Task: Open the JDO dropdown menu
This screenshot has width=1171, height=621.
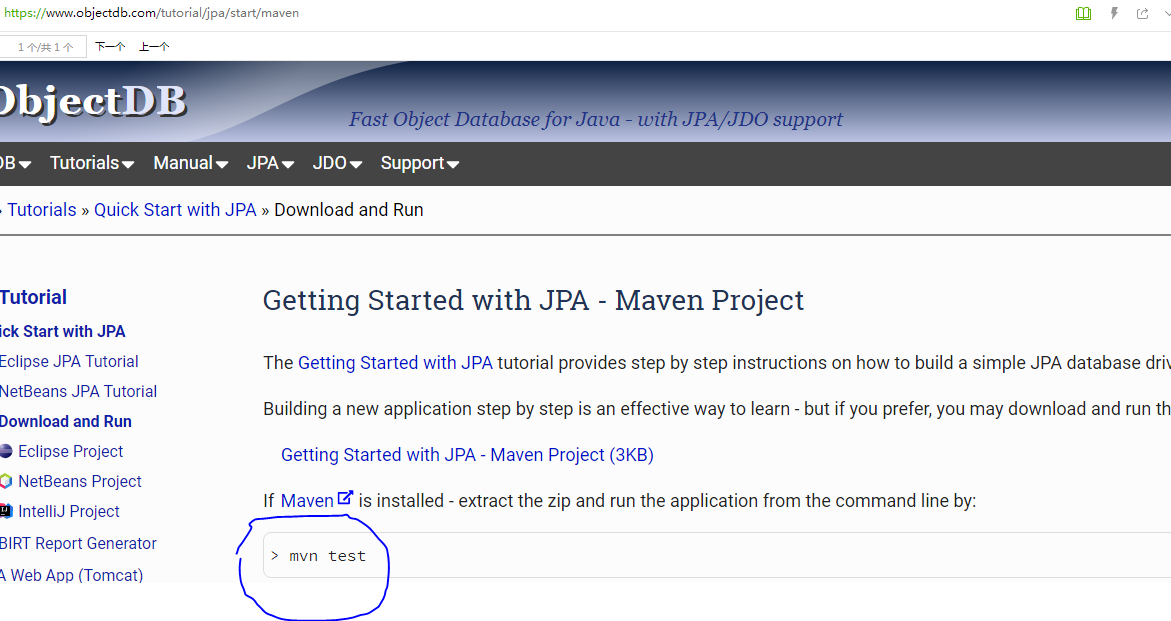Action: 338,163
